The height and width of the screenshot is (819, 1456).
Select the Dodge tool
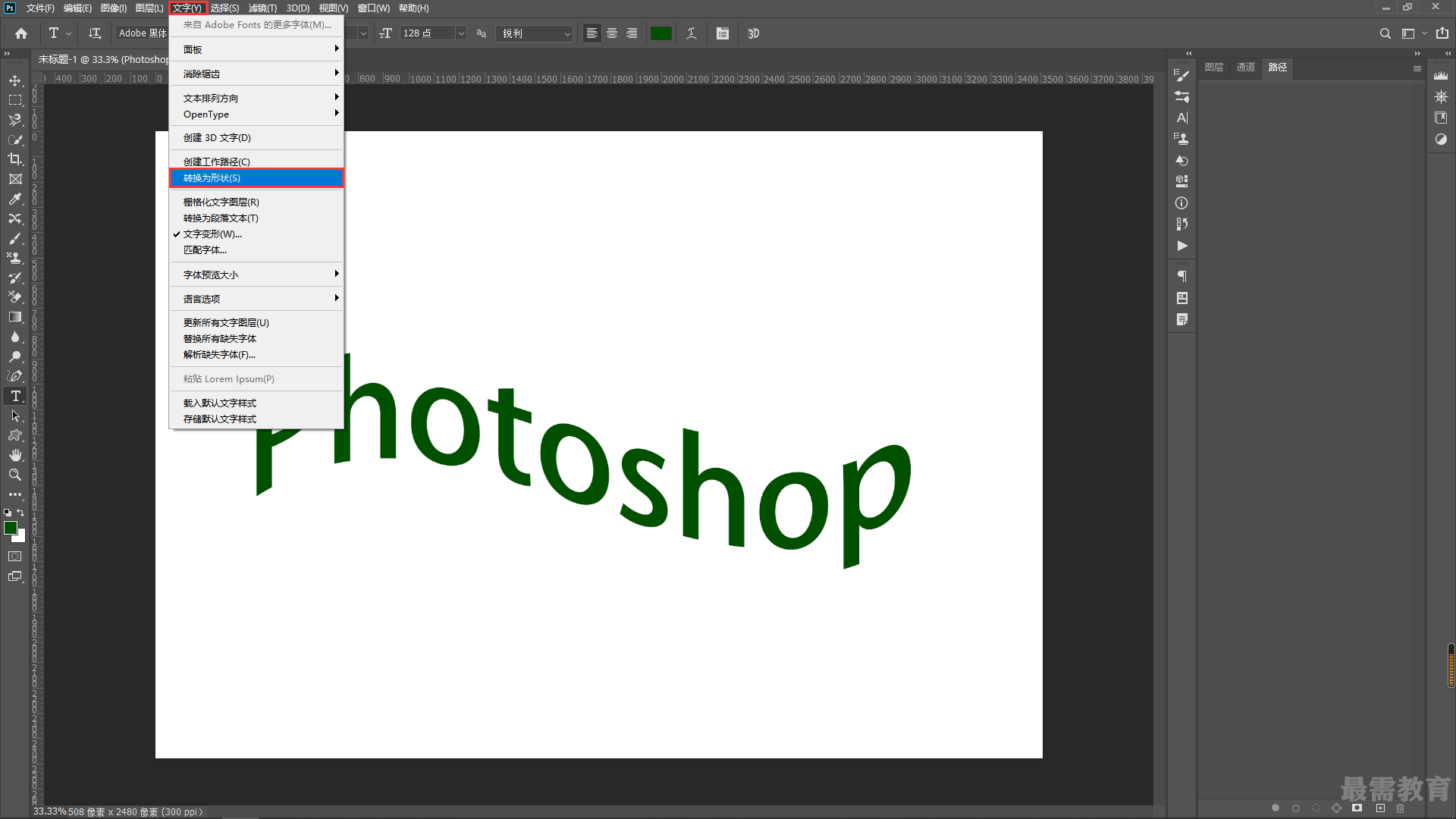pos(15,356)
